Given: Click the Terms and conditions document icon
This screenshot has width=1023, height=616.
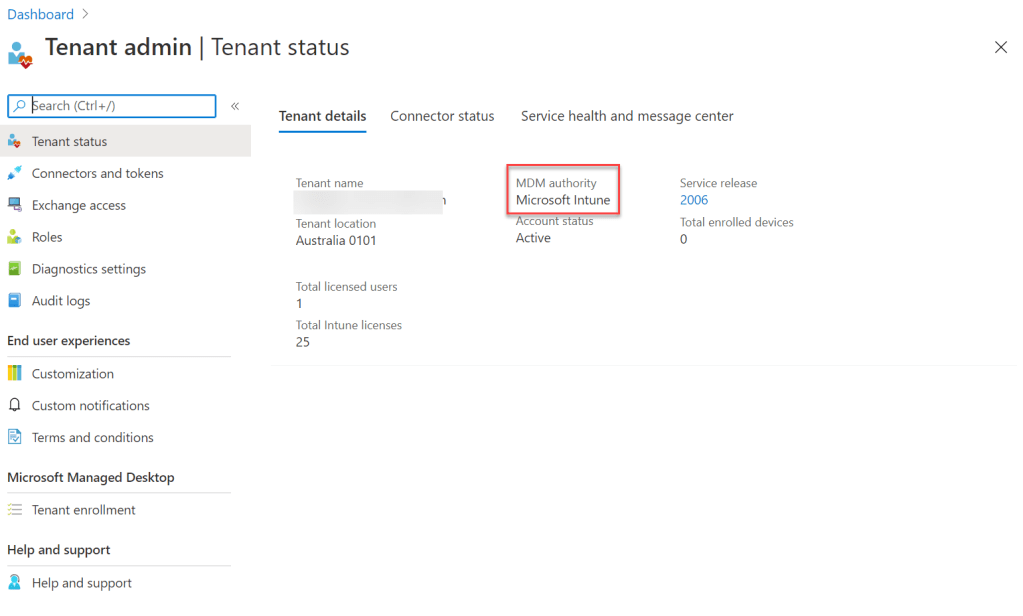Looking at the screenshot, I should tap(14, 438).
